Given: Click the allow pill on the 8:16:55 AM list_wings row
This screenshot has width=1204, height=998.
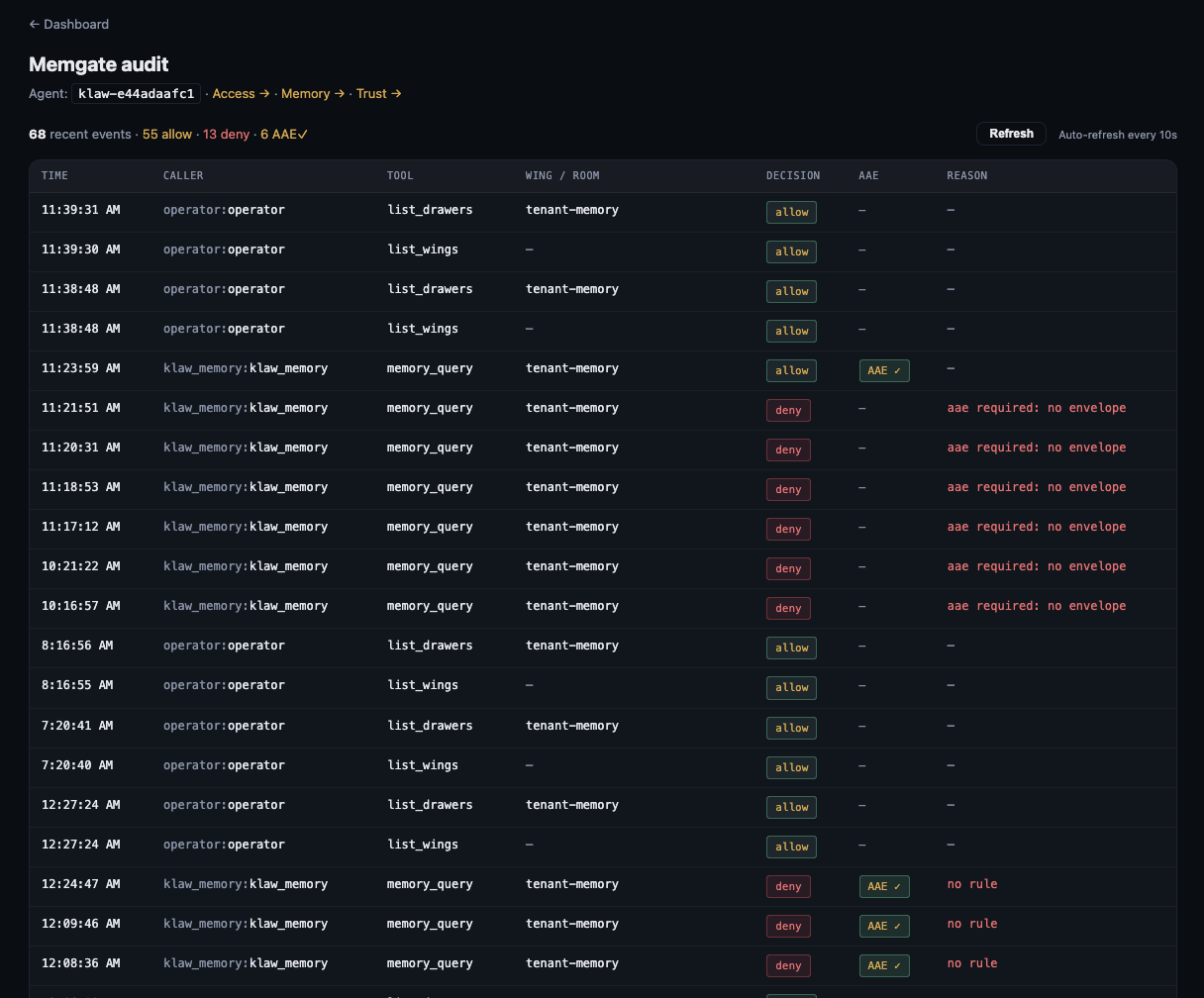Looking at the screenshot, I should [x=791, y=687].
